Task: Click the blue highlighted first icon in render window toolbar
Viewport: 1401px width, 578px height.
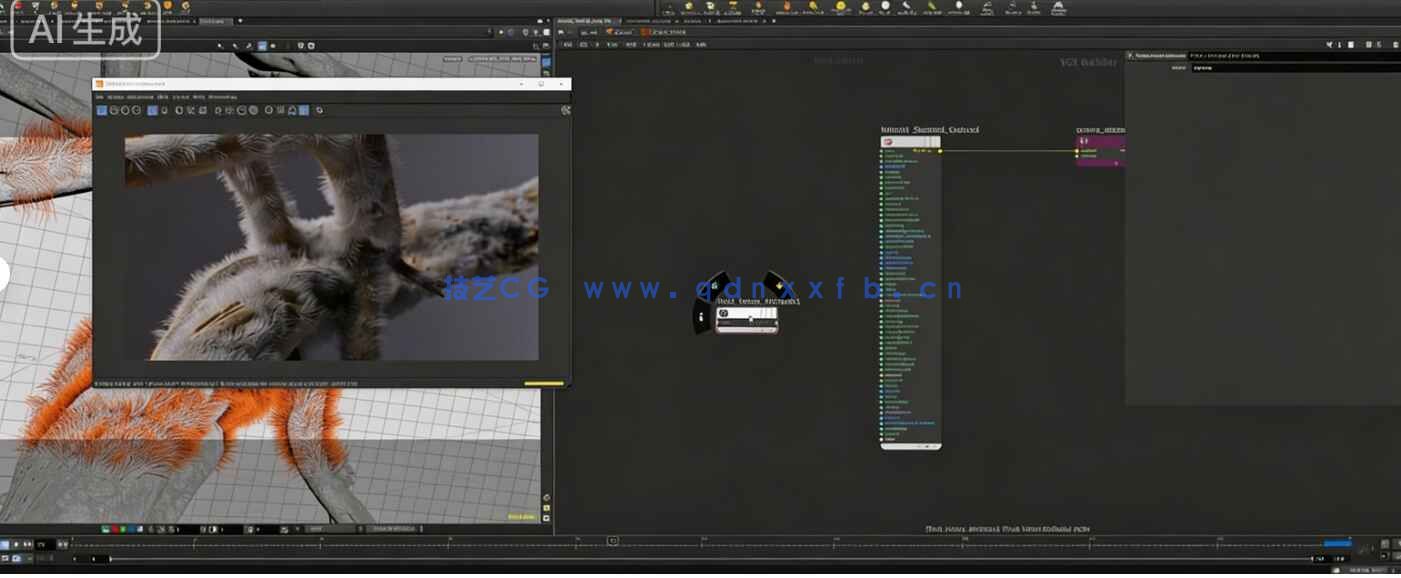Action: (x=102, y=110)
